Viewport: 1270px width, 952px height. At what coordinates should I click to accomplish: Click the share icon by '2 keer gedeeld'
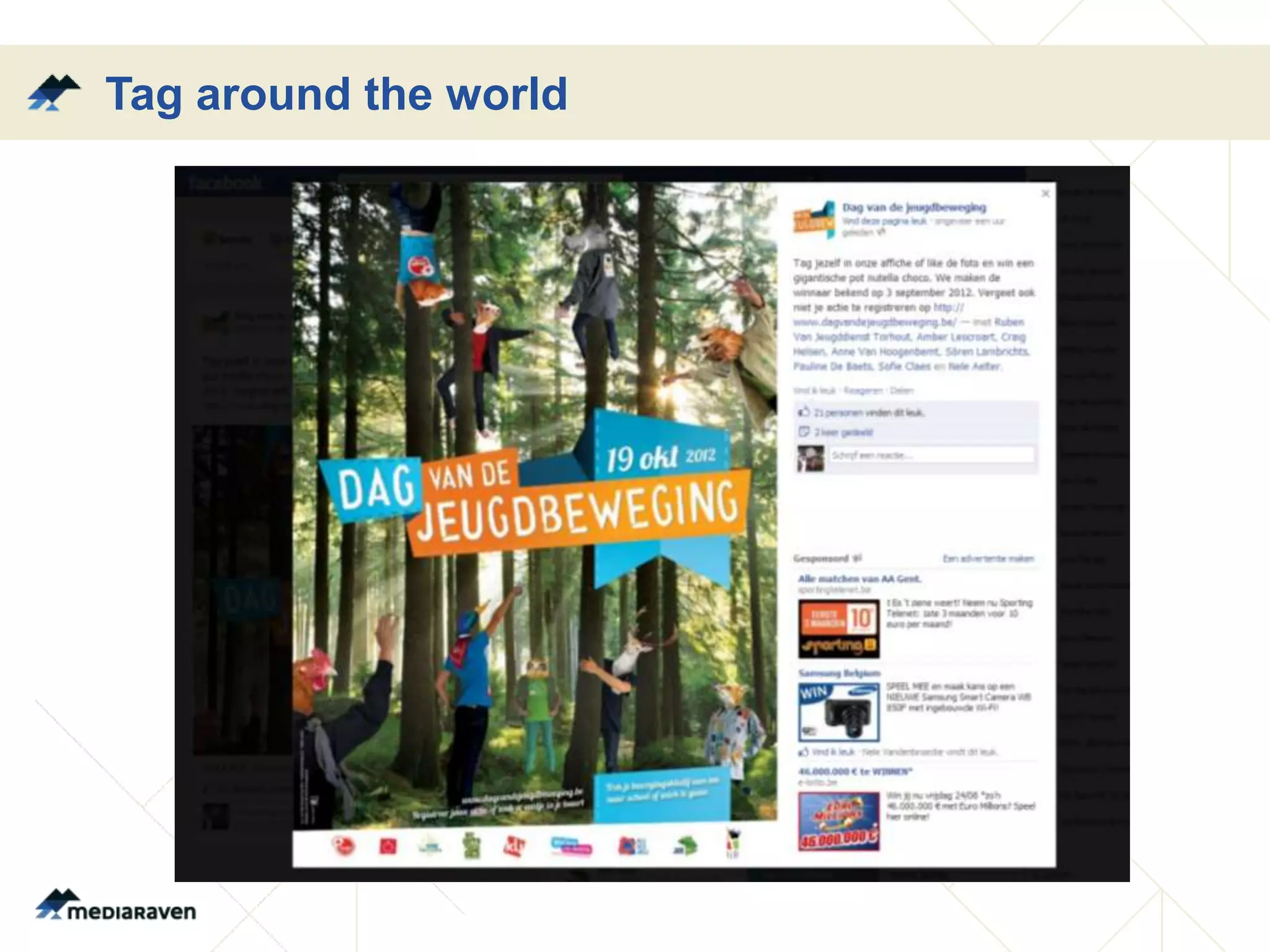tap(804, 432)
